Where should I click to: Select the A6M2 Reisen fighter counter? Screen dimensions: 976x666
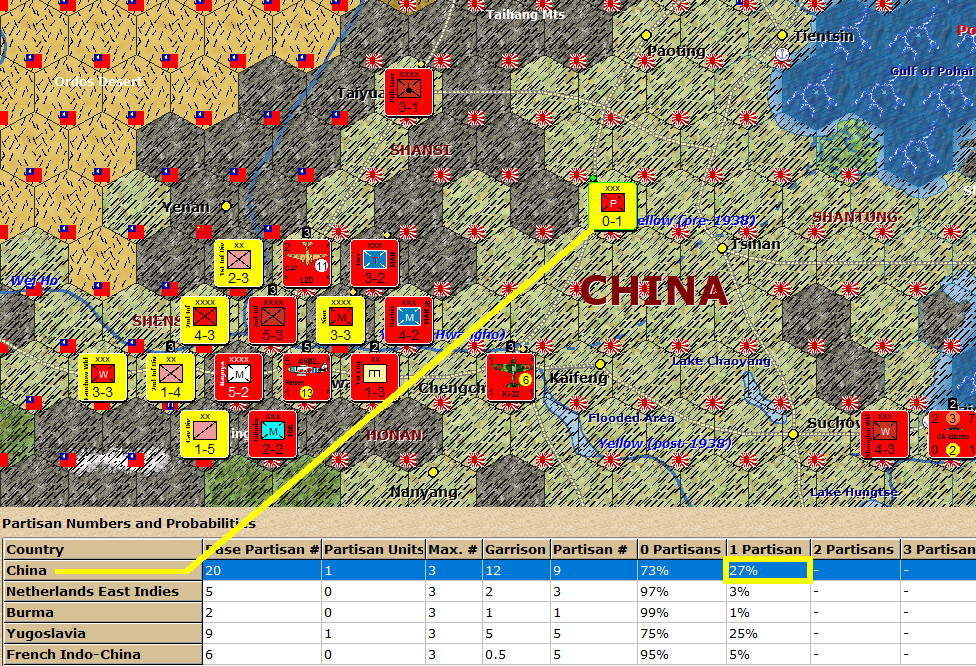(306, 377)
